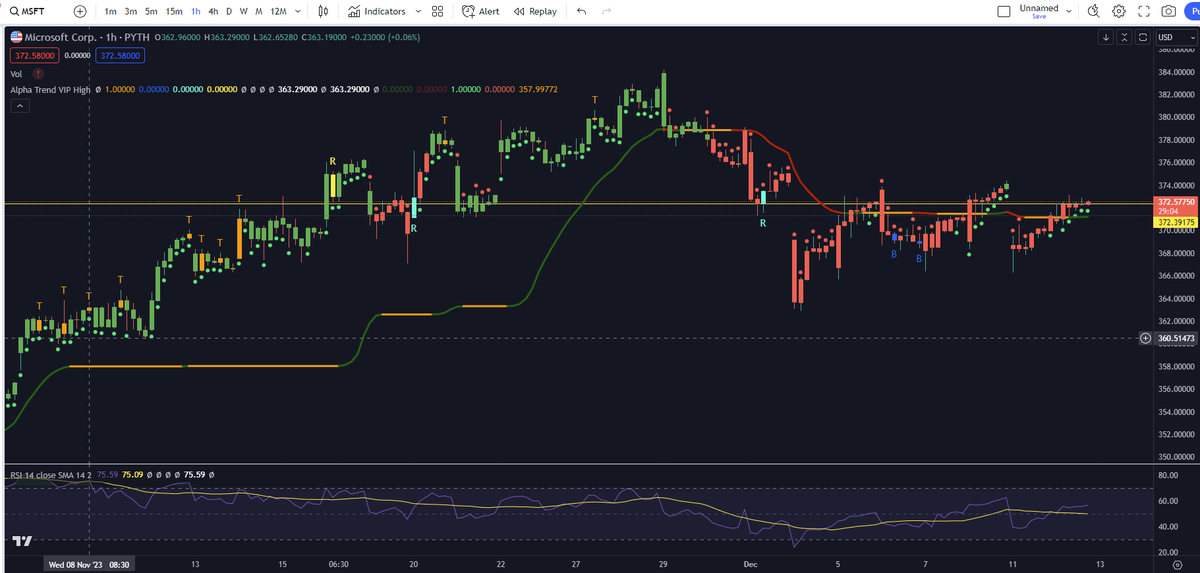
Task: Open the quick search icon
Action: [1094, 11]
